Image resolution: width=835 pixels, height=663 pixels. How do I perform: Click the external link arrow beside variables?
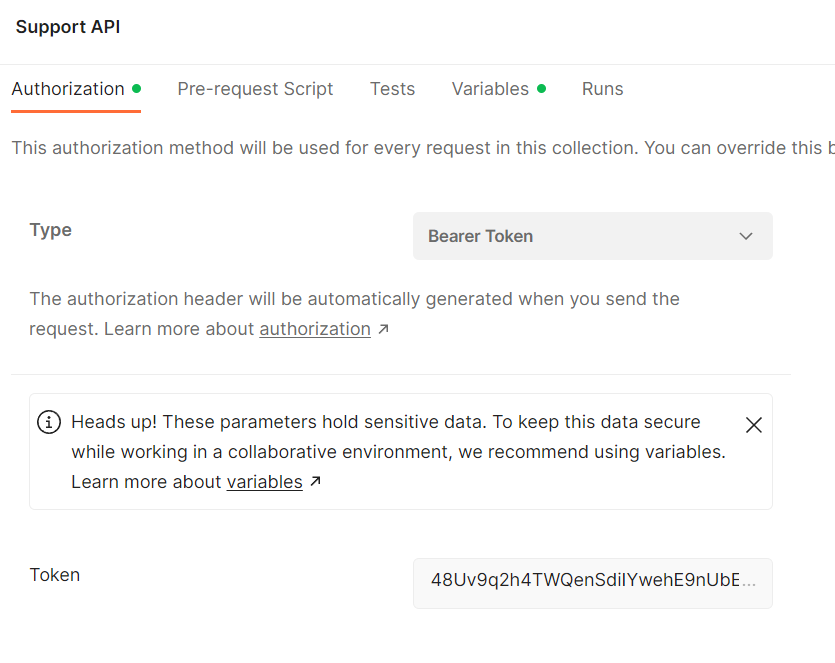(314, 481)
